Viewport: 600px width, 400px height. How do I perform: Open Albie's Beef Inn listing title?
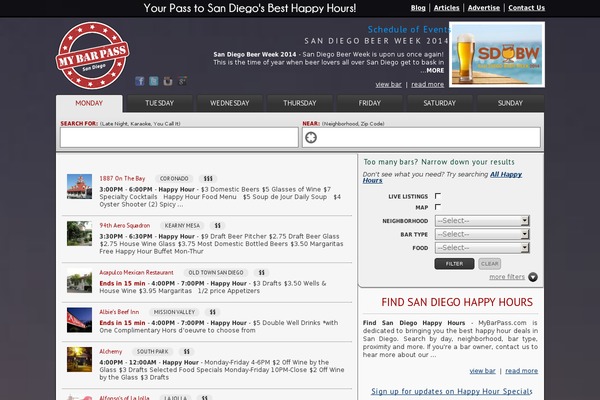point(119,312)
